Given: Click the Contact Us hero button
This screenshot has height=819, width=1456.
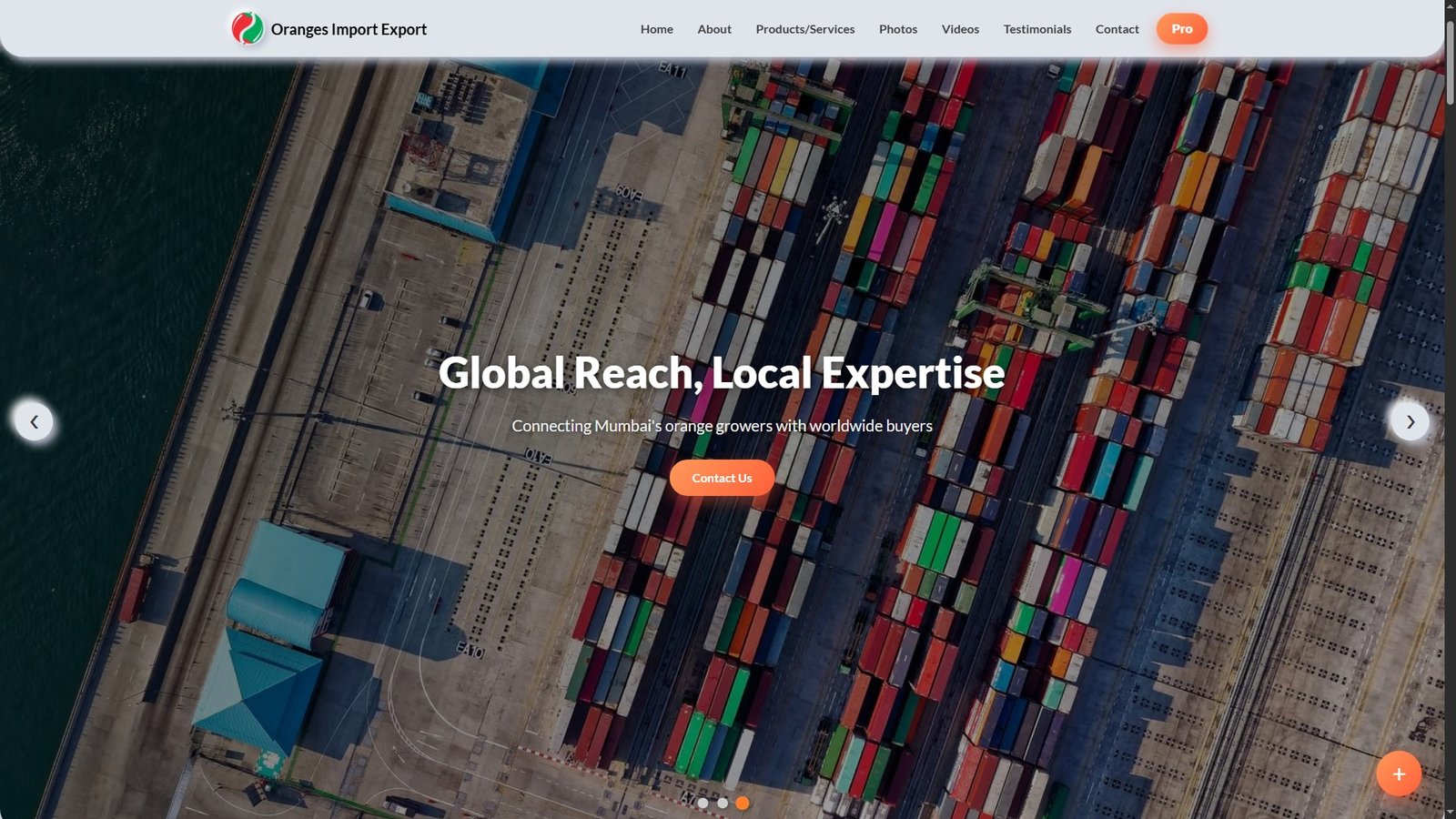Looking at the screenshot, I should pyautogui.click(x=723, y=478).
